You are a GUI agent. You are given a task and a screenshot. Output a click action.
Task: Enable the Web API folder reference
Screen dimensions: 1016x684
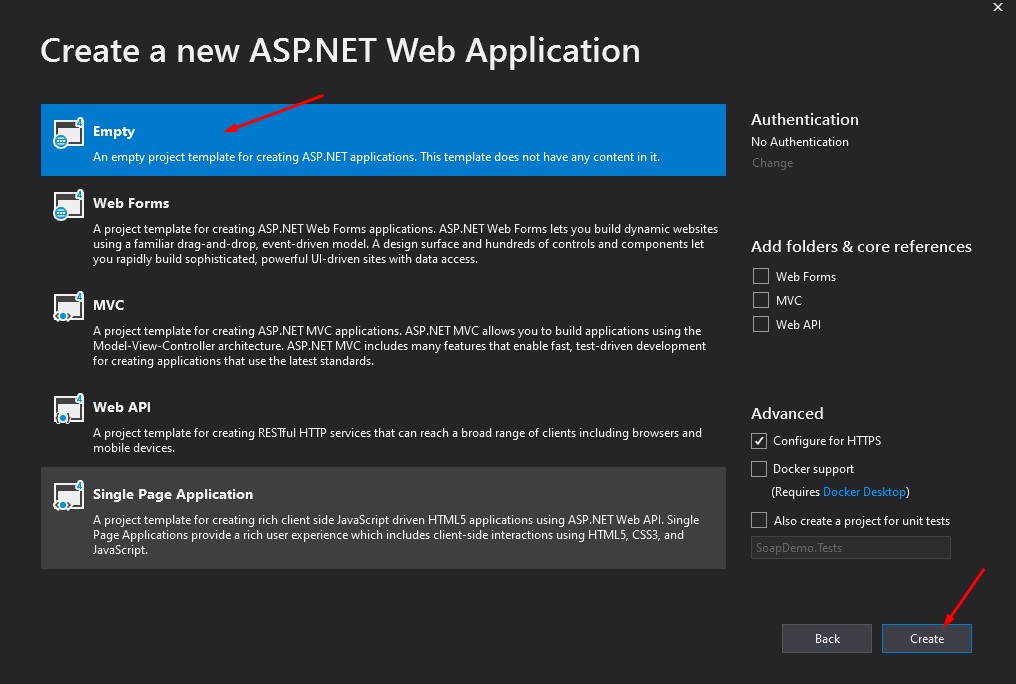click(x=760, y=324)
